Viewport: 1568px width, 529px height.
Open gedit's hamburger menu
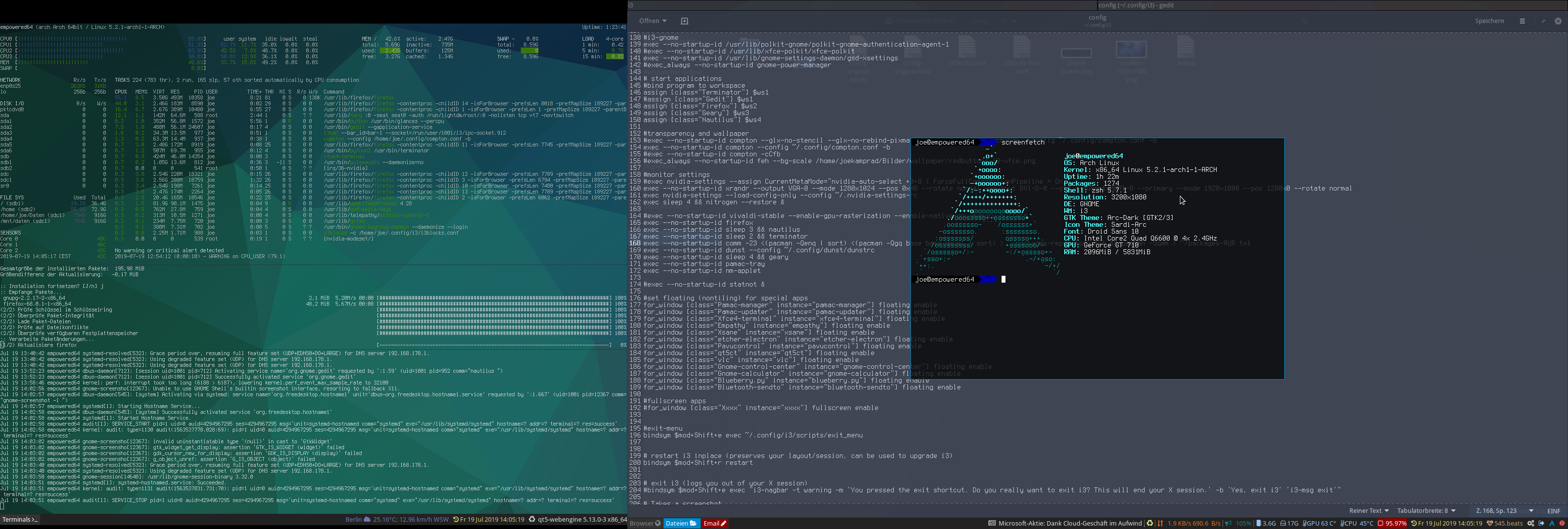[1522, 21]
